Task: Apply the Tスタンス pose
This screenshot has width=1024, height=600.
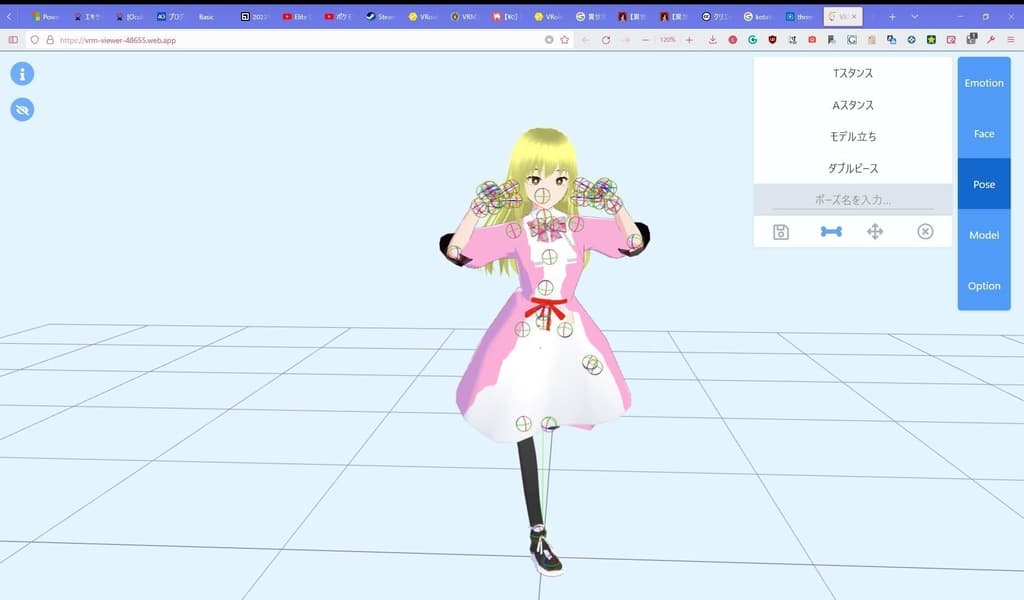Action: point(853,73)
